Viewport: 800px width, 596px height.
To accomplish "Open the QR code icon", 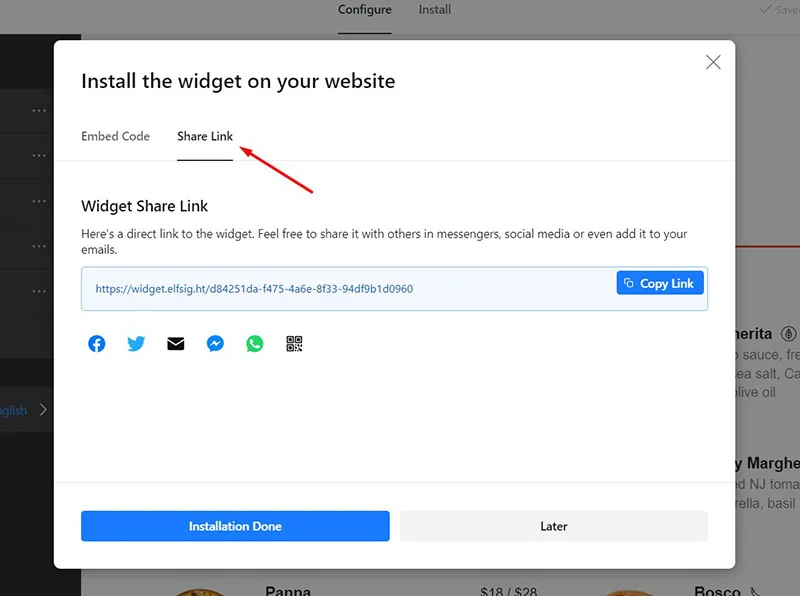I will 294,344.
